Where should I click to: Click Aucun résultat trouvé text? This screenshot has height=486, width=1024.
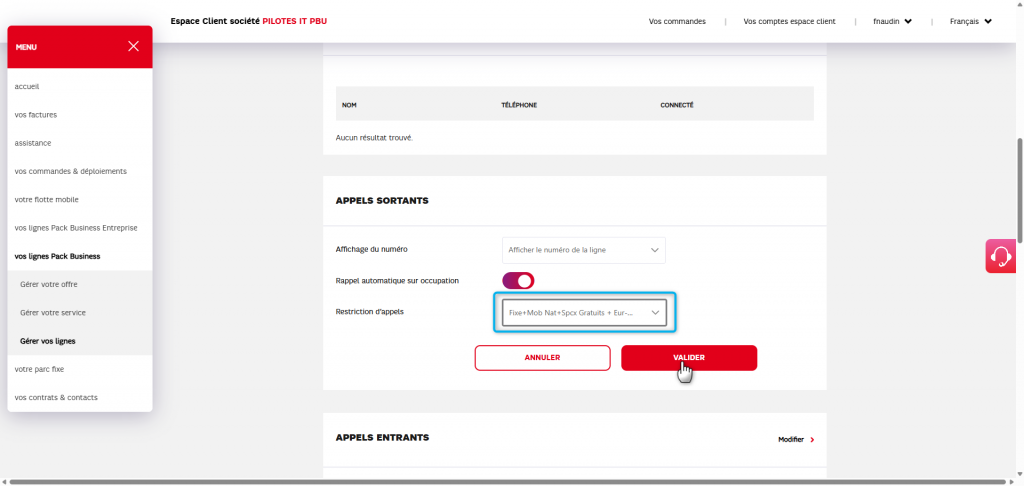pos(374,138)
